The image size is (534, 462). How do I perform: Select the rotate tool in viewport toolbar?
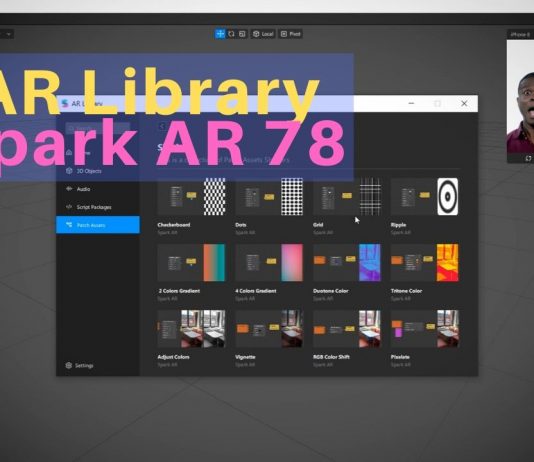pos(232,34)
